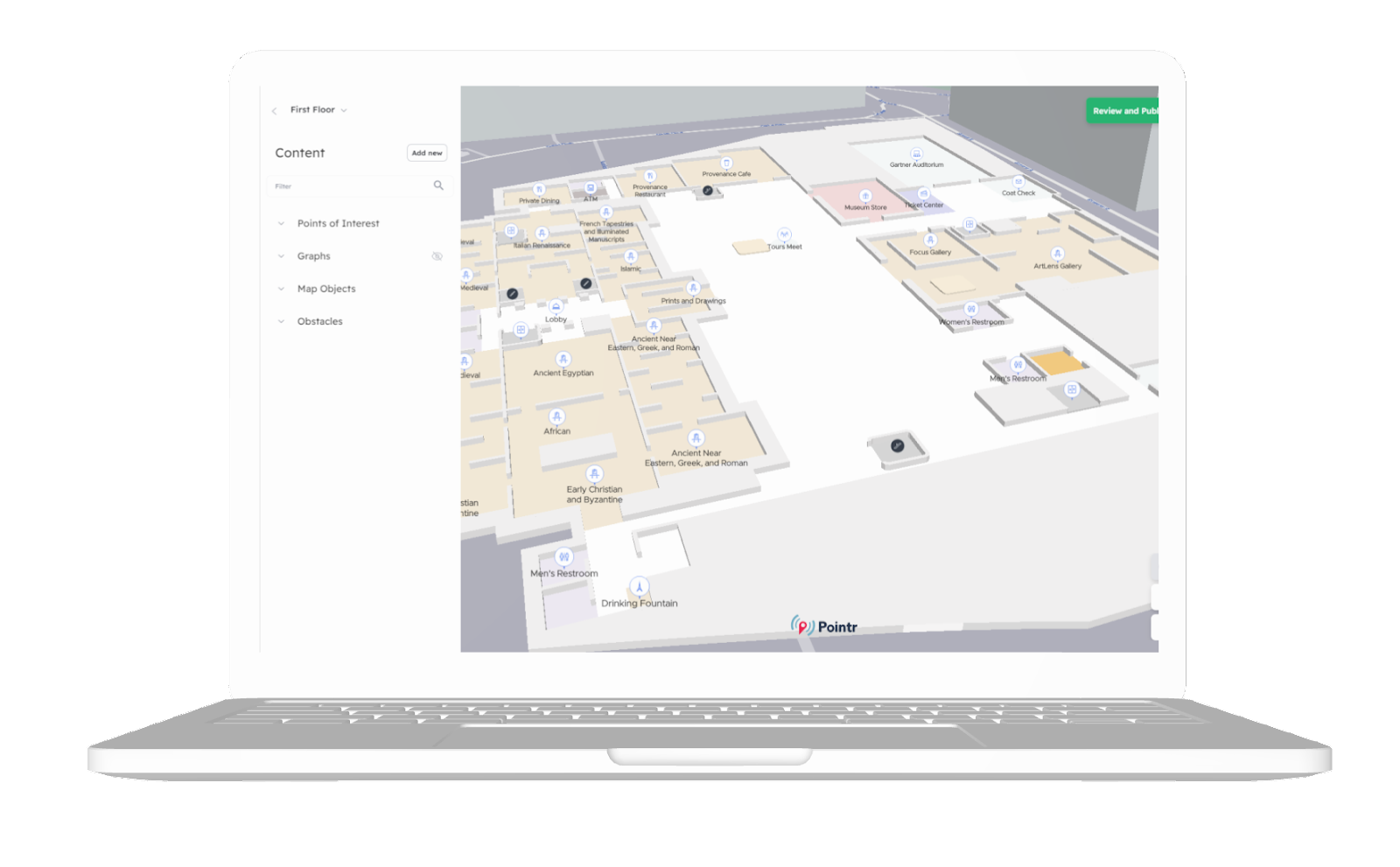Select the Ancient Egyptian gallery icon
Viewport: 1400px width, 867px height.
click(x=564, y=360)
